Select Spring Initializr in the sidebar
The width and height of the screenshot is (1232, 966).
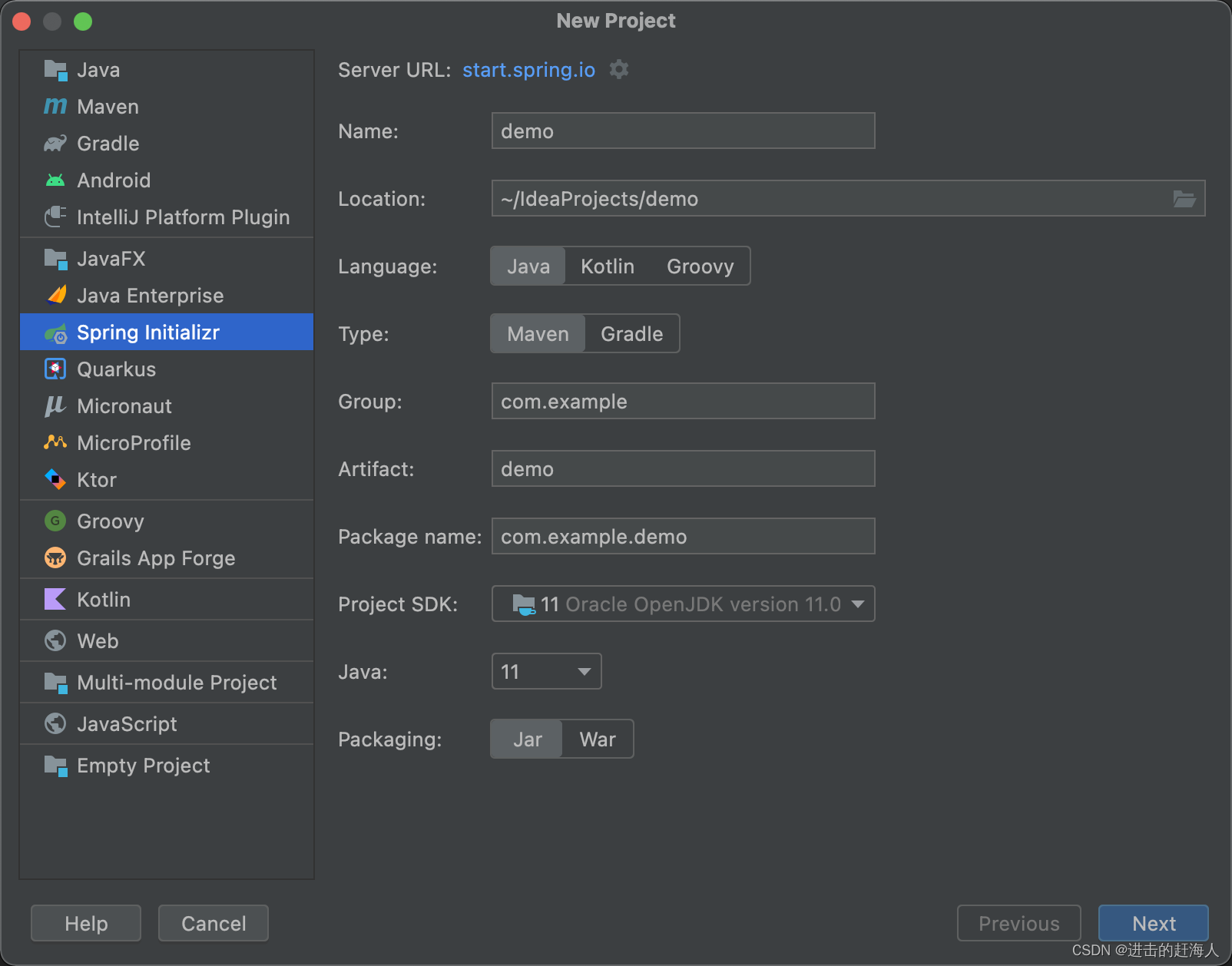pyautogui.click(x=148, y=332)
